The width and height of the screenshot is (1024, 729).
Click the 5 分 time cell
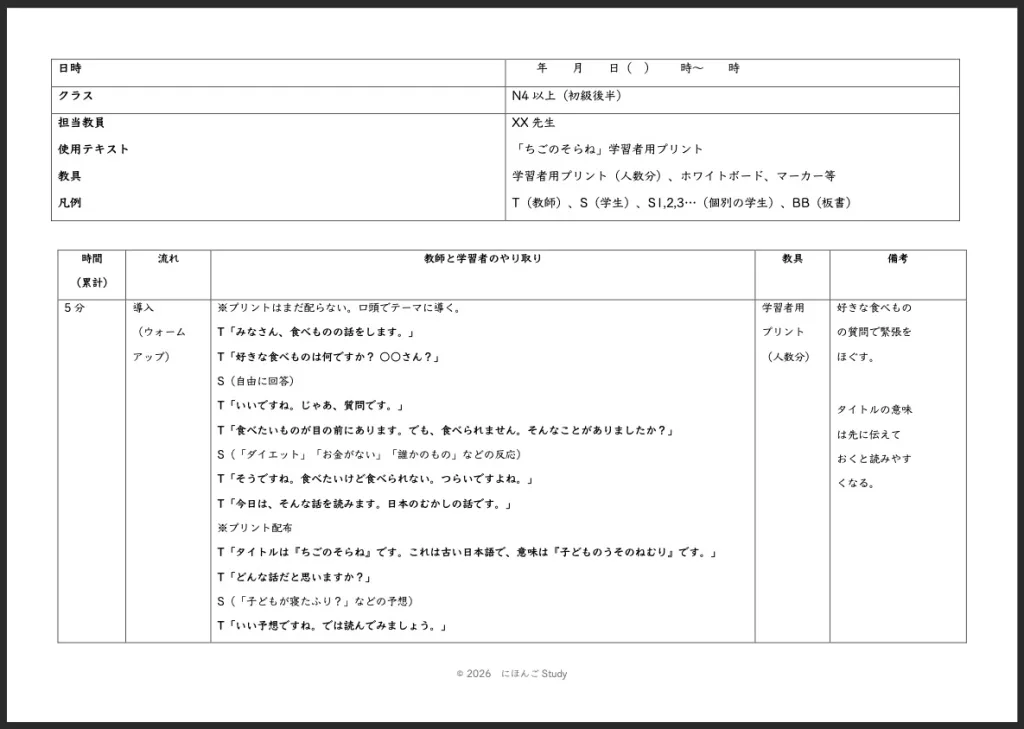coord(74,308)
